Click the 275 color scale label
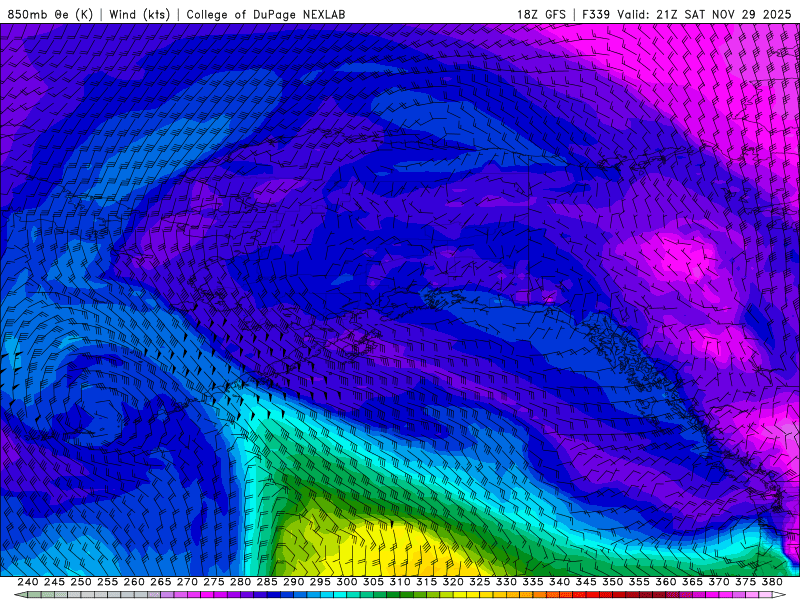Screen dimensions: 800x600 pos(214,582)
